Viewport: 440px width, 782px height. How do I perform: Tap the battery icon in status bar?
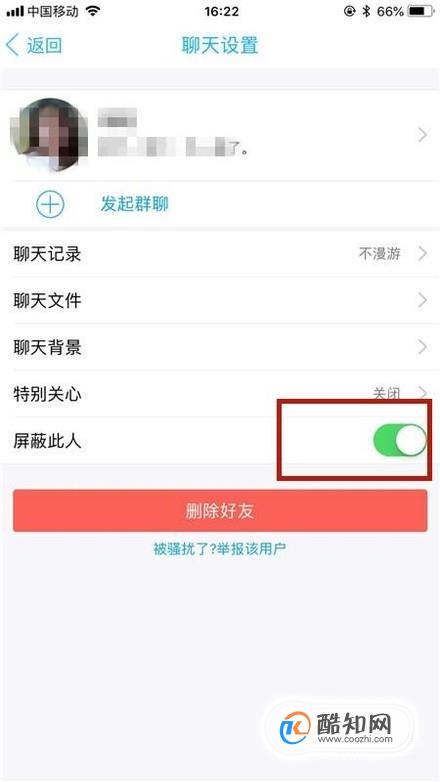coord(420,11)
